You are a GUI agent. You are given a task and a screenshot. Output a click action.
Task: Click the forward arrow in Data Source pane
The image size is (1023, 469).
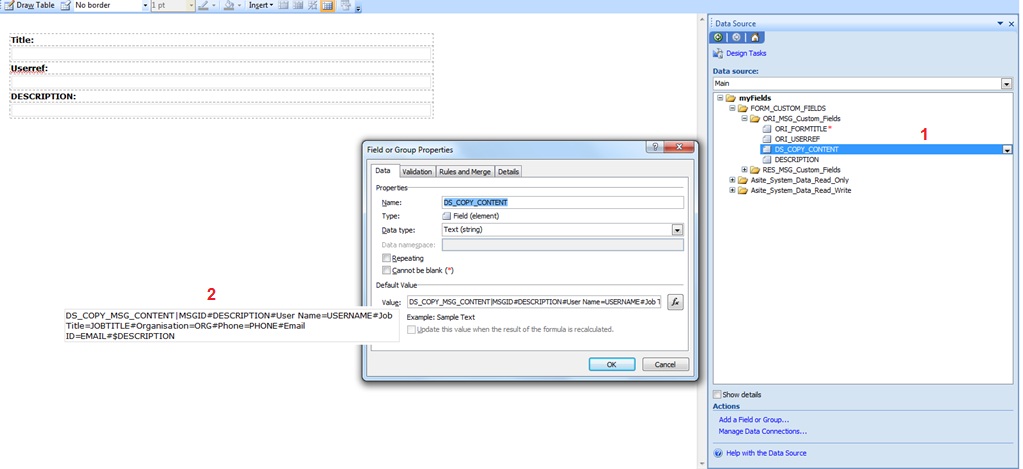pyautogui.click(x=736, y=37)
